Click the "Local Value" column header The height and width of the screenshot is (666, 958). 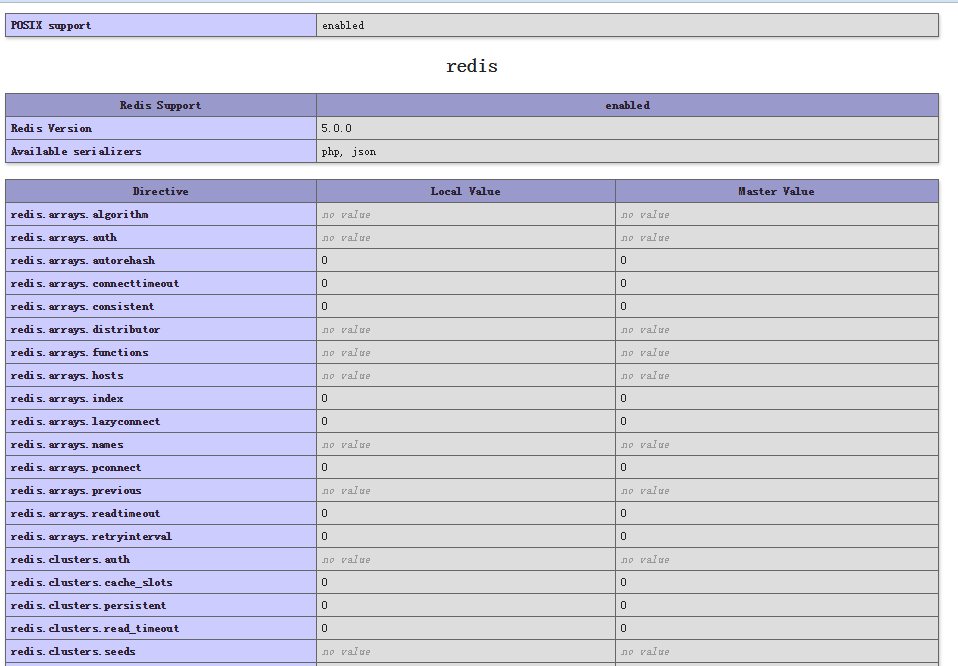click(466, 191)
